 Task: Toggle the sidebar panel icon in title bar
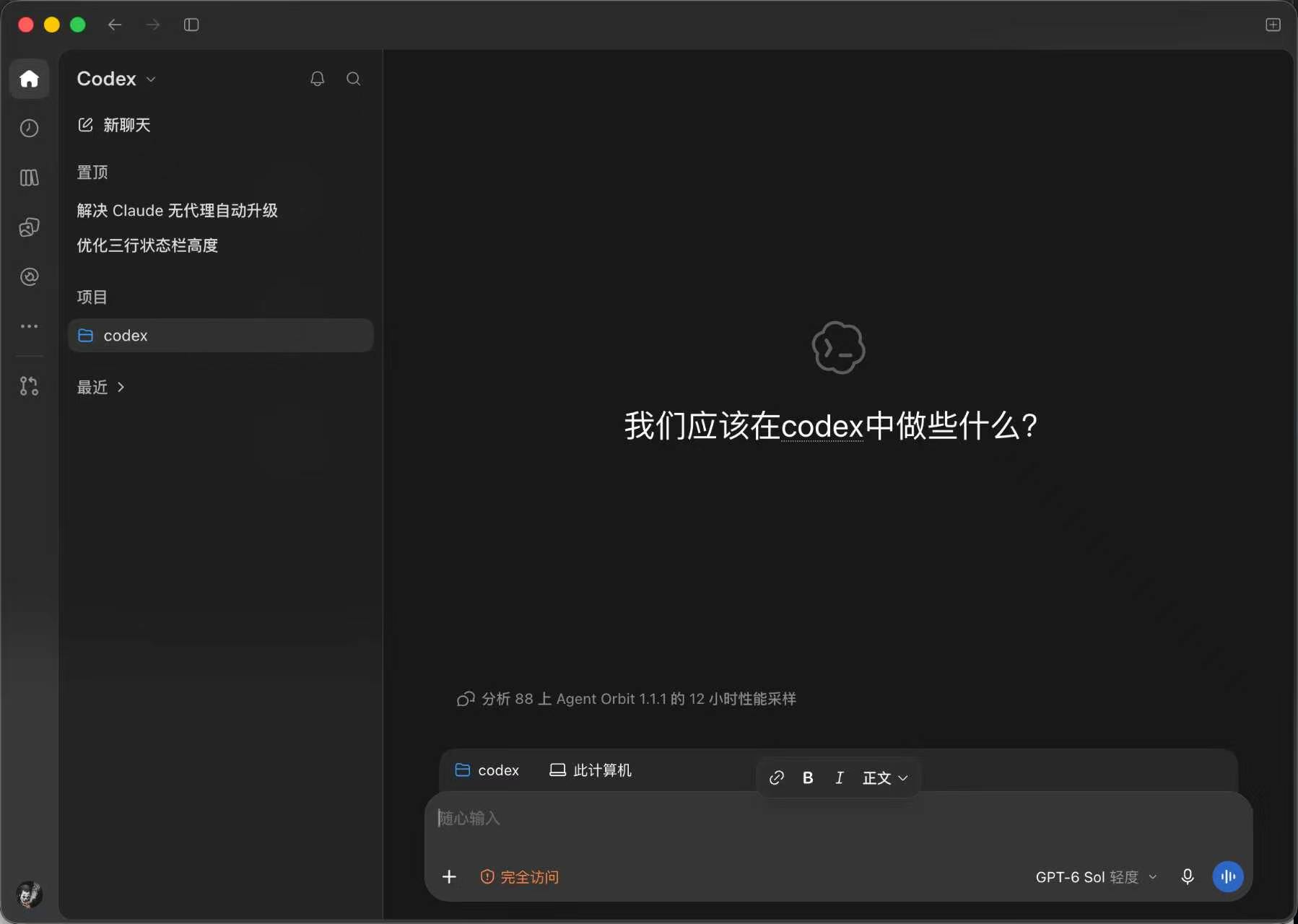[x=191, y=25]
